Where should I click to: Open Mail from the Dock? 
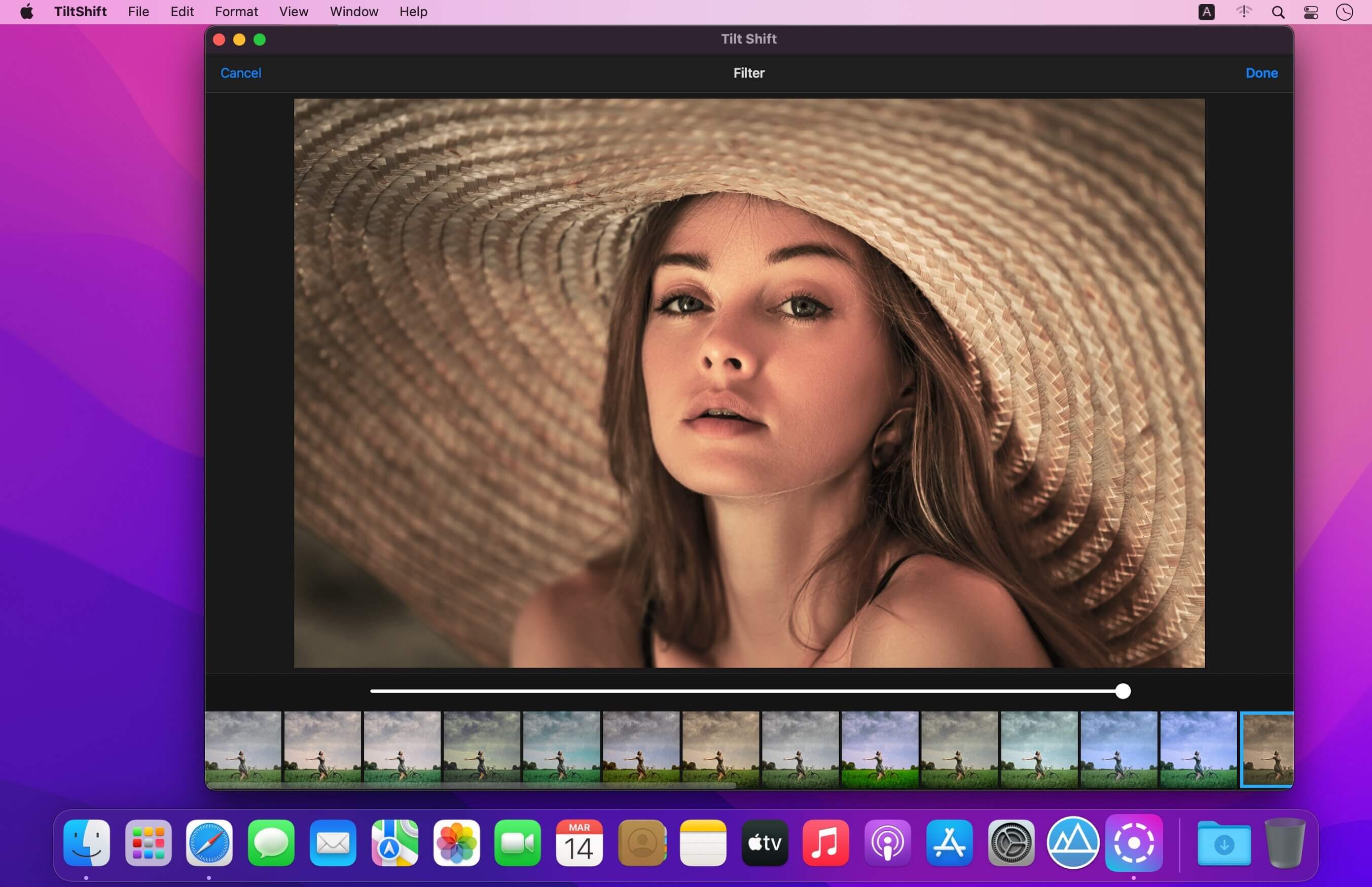[x=333, y=842]
